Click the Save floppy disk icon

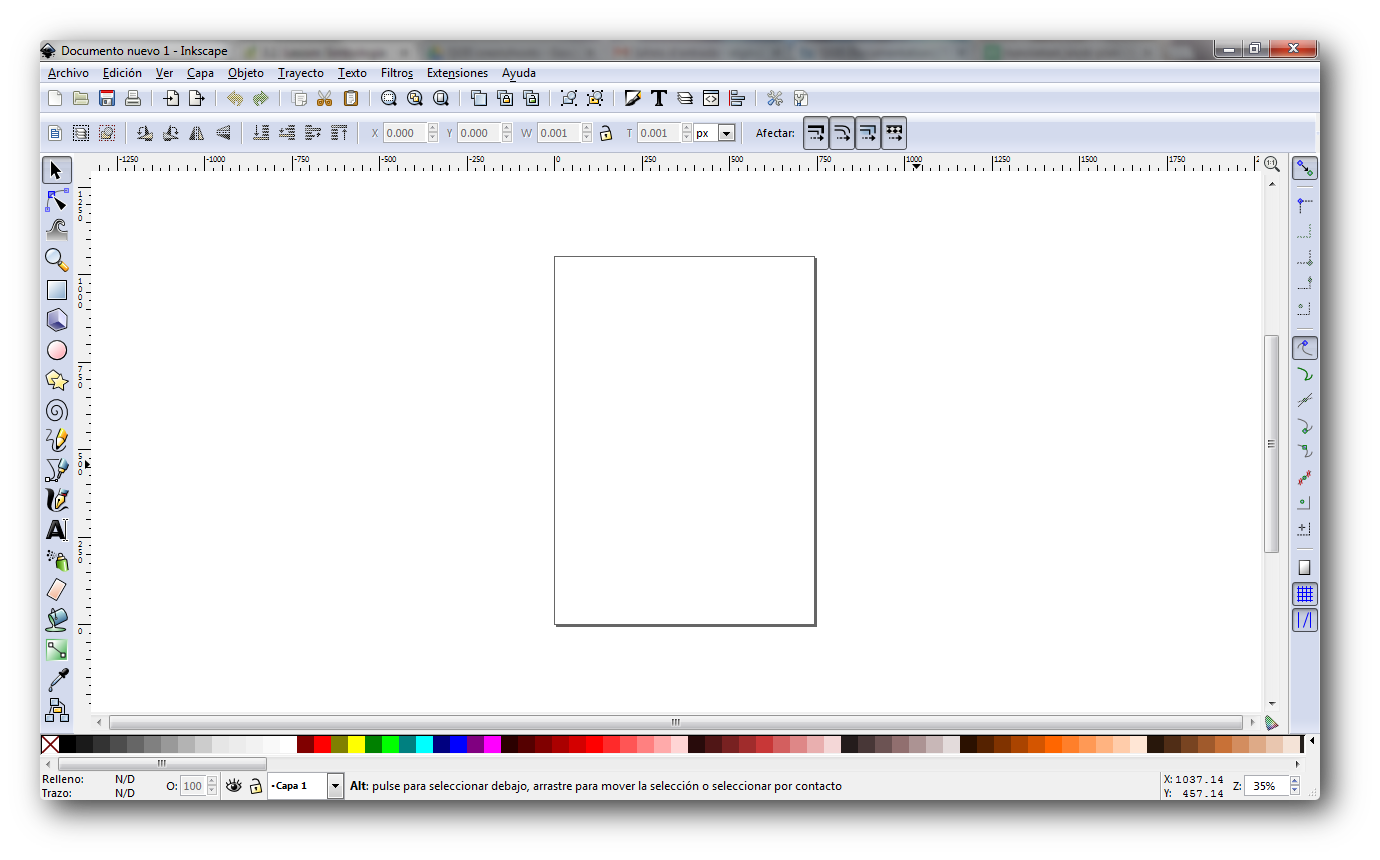coord(106,98)
